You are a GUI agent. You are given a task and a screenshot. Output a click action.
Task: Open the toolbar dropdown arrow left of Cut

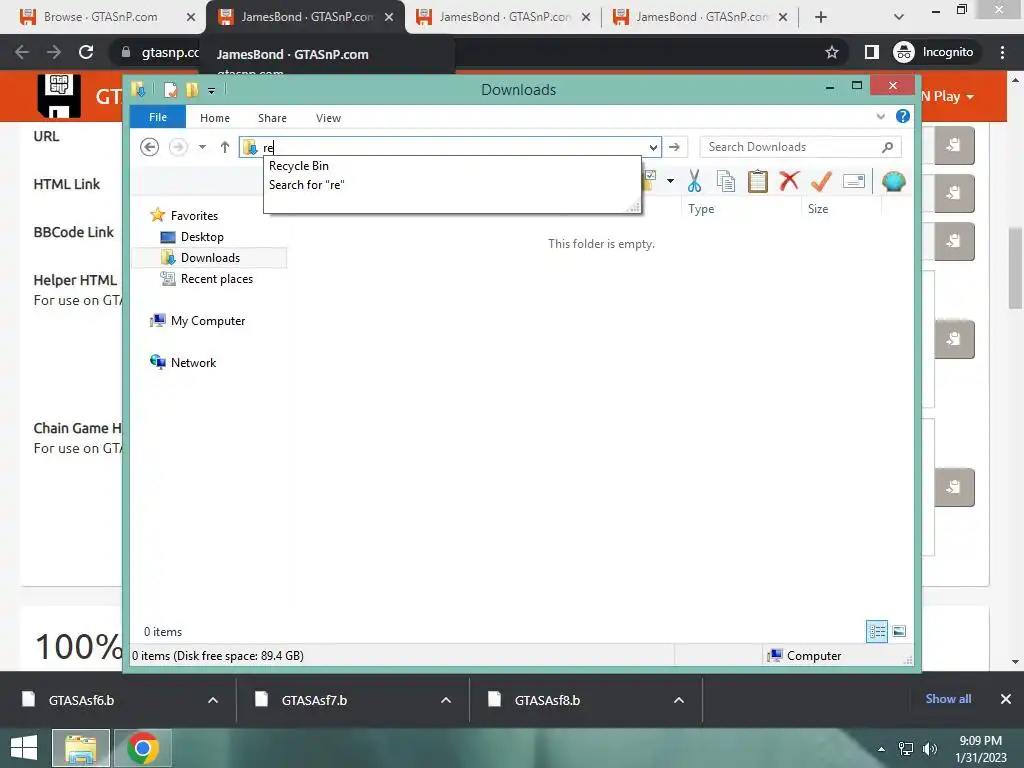pos(670,181)
